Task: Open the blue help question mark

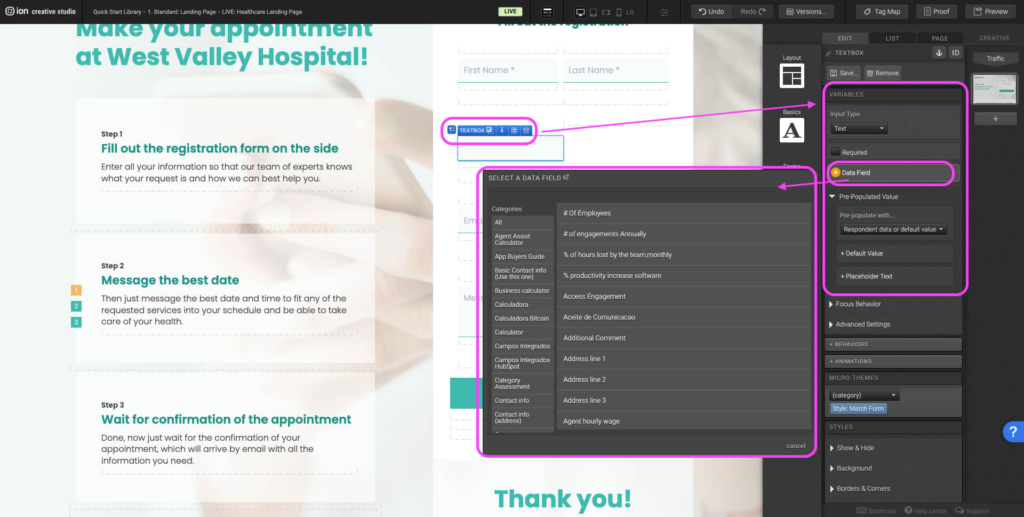Action: [1013, 431]
